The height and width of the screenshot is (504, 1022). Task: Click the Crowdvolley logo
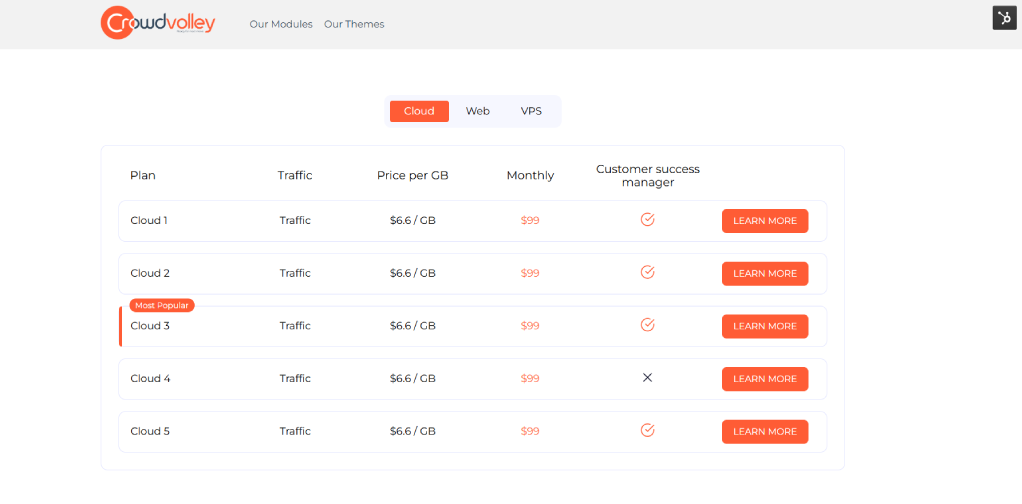(158, 23)
